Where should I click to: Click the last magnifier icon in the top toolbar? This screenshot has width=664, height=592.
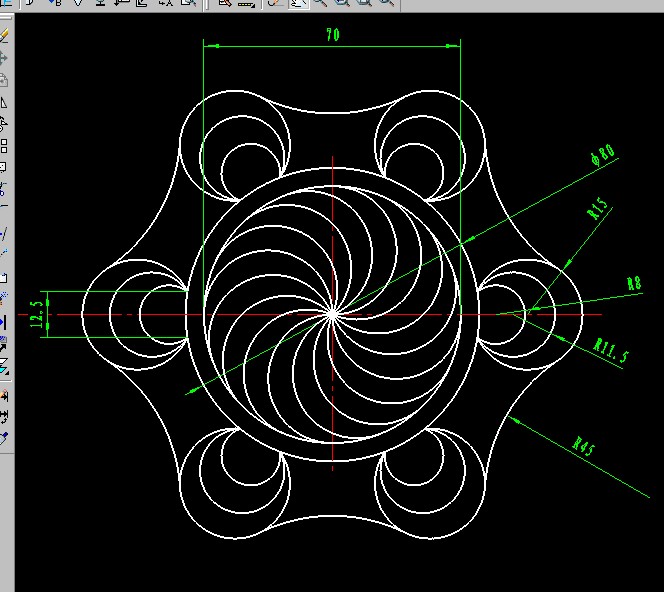pos(386,3)
